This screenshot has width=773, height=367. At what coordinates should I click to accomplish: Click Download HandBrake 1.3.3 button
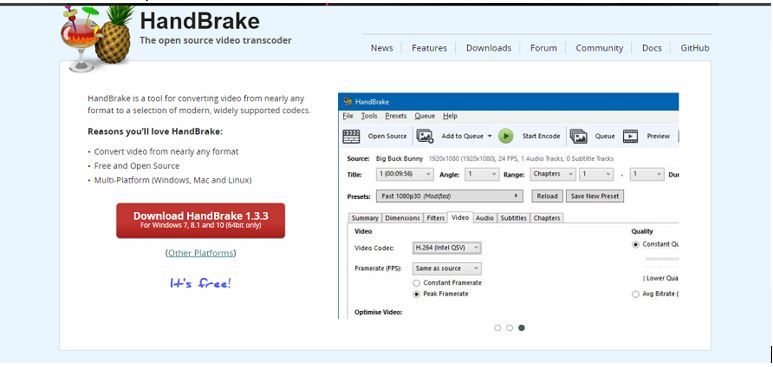coord(201,220)
